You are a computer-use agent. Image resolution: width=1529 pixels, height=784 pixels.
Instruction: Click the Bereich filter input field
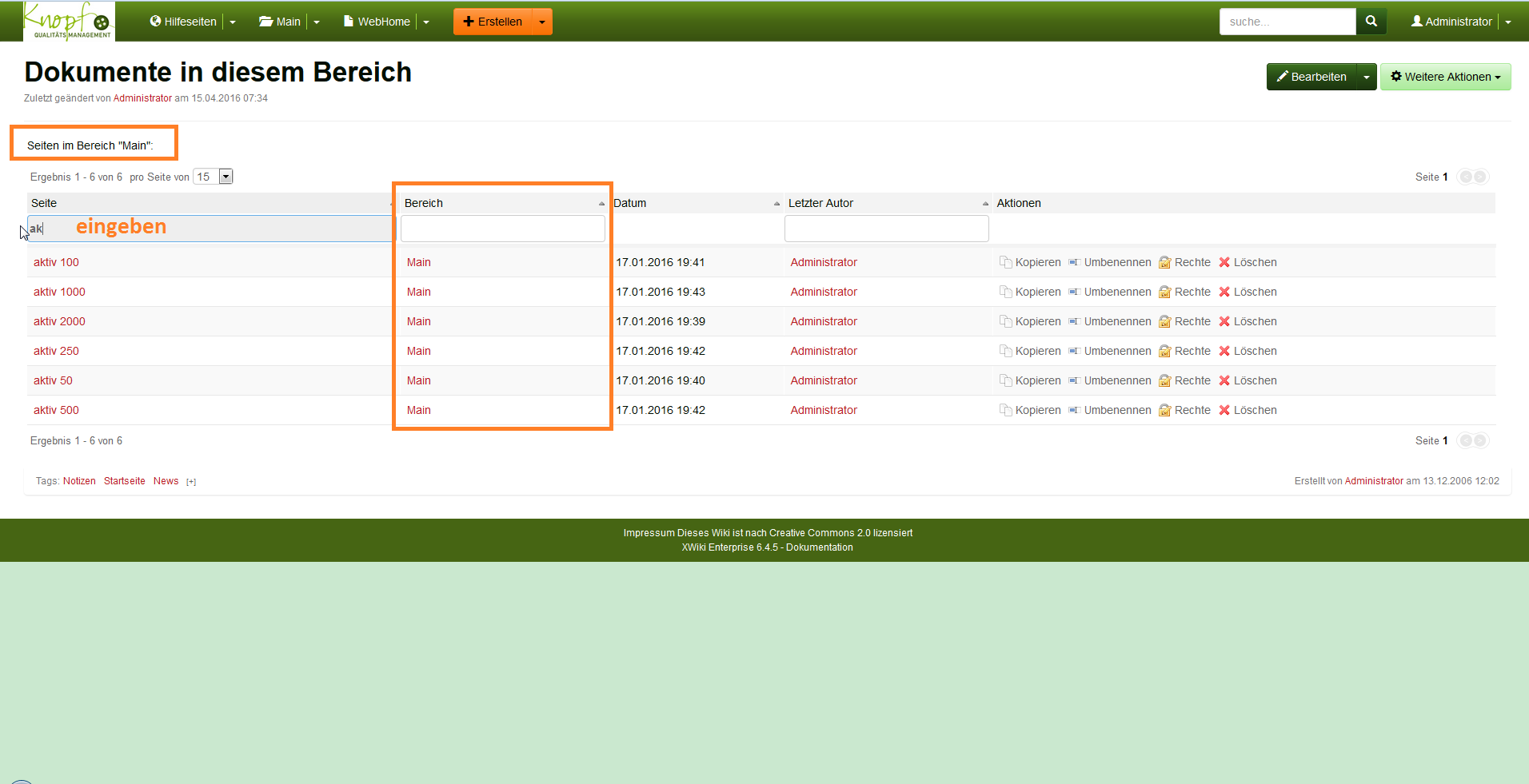tap(503, 229)
